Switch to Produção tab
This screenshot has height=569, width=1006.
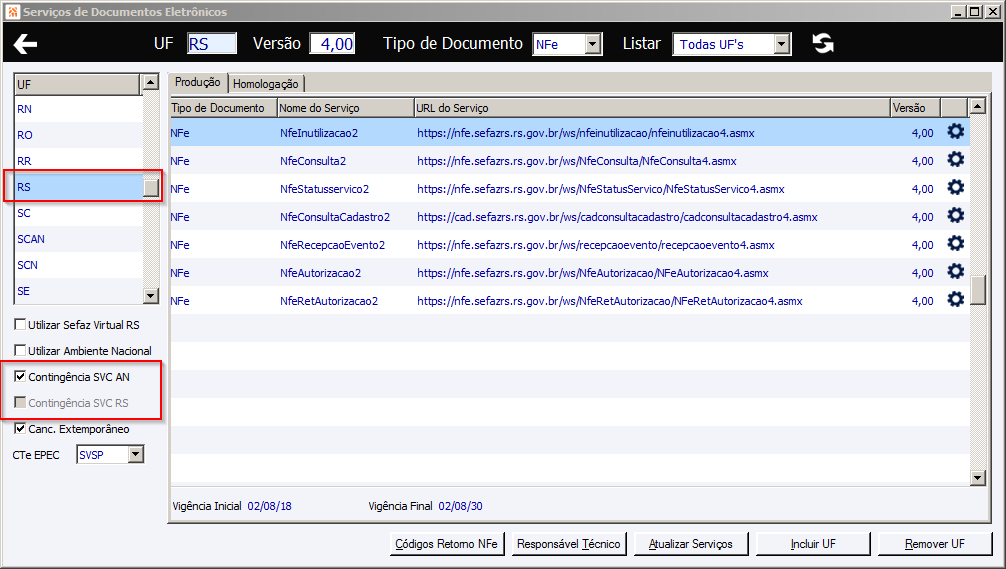(x=198, y=82)
